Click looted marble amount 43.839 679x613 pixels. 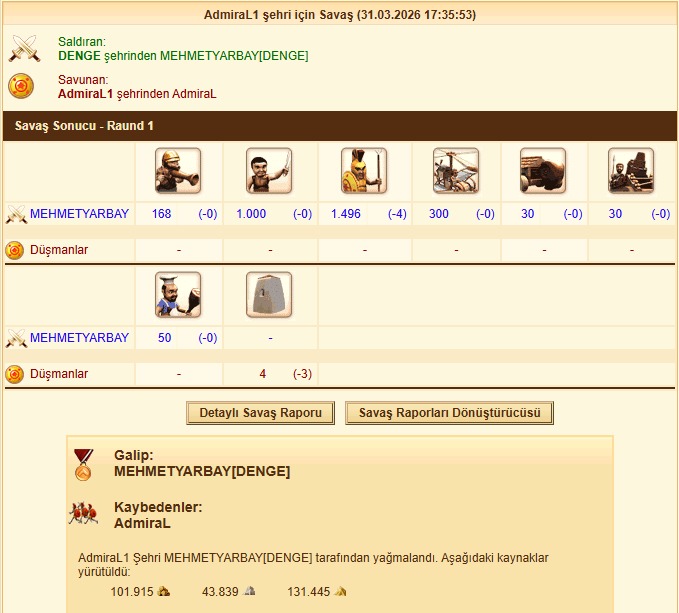tap(220, 592)
